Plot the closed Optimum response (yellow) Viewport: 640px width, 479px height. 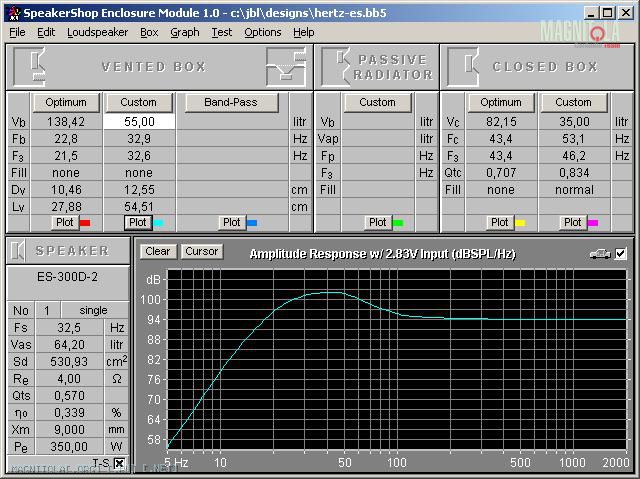click(x=500, y=222)
